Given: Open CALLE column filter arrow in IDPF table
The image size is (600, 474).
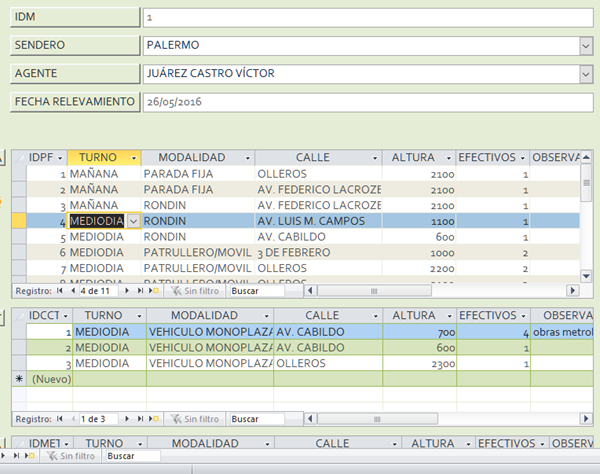Looking at the screenshot, I should click(x=376, y=158).
